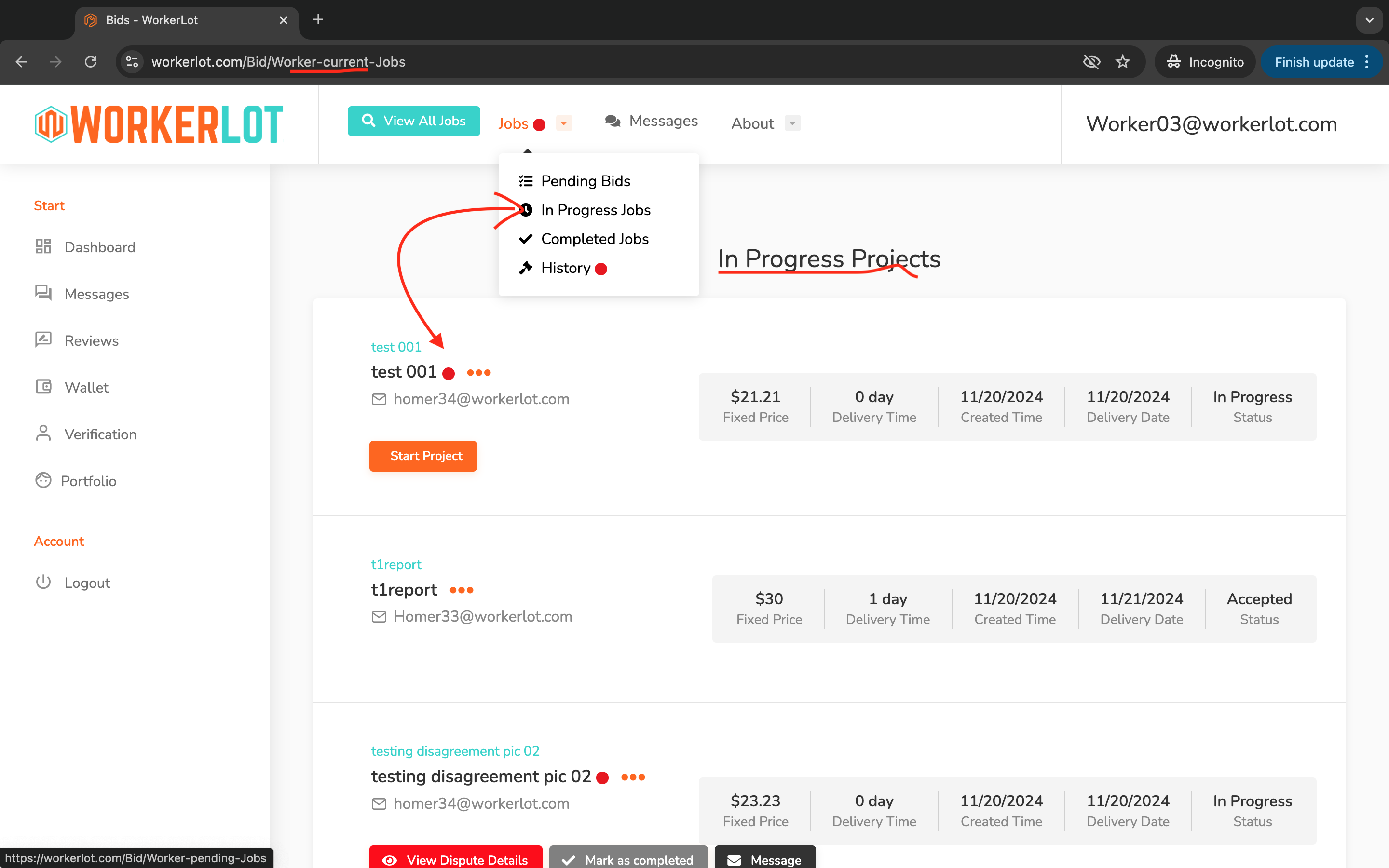Click View Dispute Details button
This screenshot has height=868, width=1389.
click(456, 858)
